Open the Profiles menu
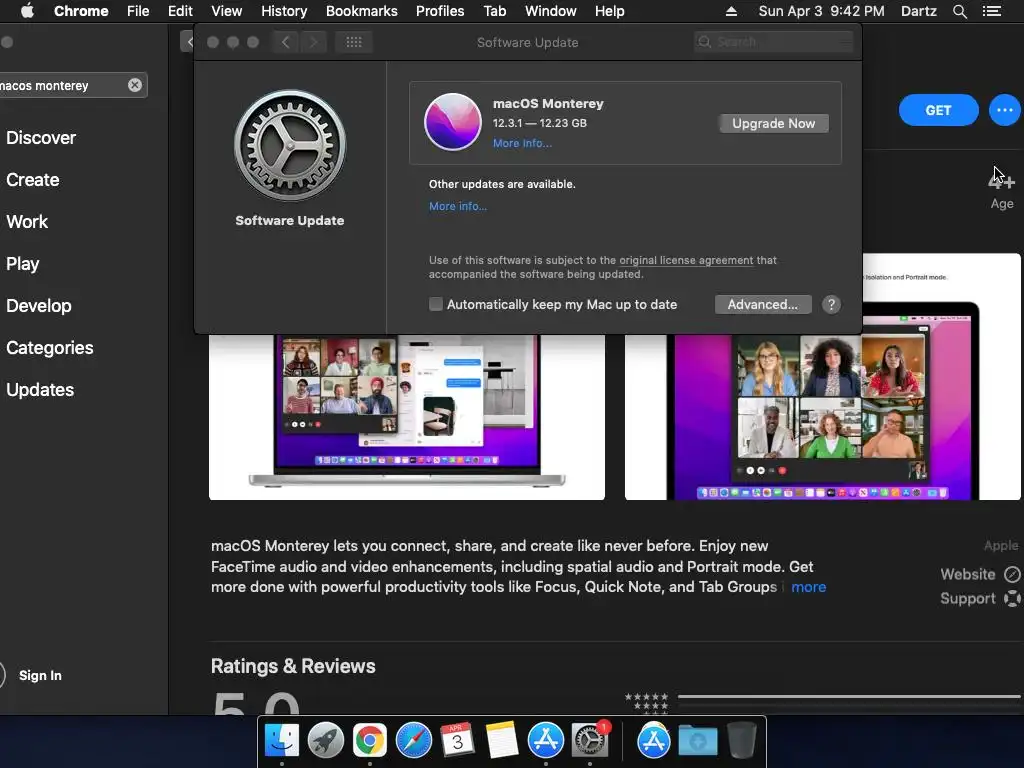Image resolution: width=1024 pixels, height=768 pixels. pyautogui.click(x=440, y=11)
